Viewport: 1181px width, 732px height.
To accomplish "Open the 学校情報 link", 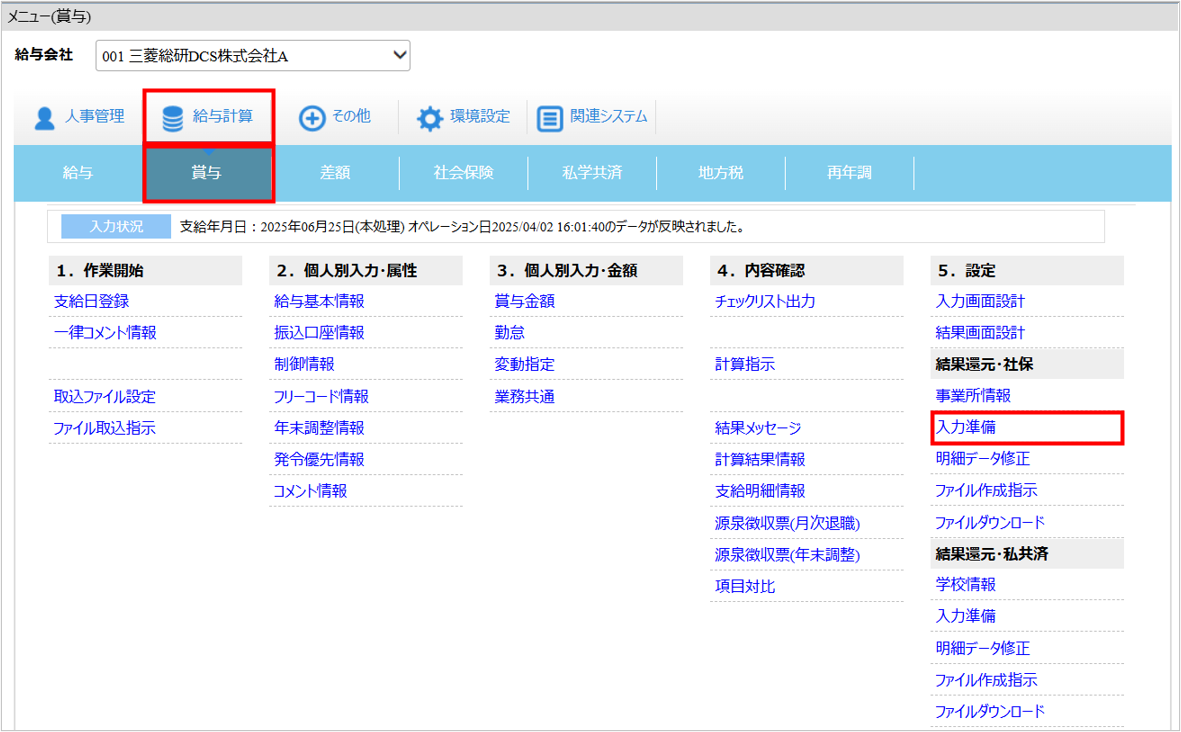I will 966,584.
